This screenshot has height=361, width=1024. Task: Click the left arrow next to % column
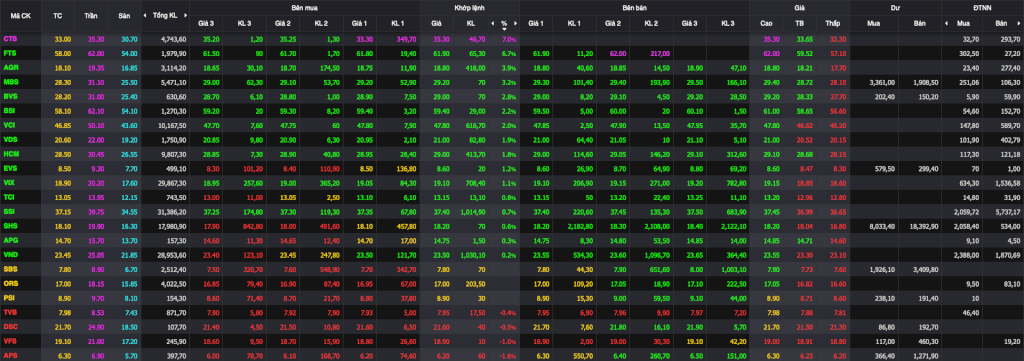click(492, 24)
